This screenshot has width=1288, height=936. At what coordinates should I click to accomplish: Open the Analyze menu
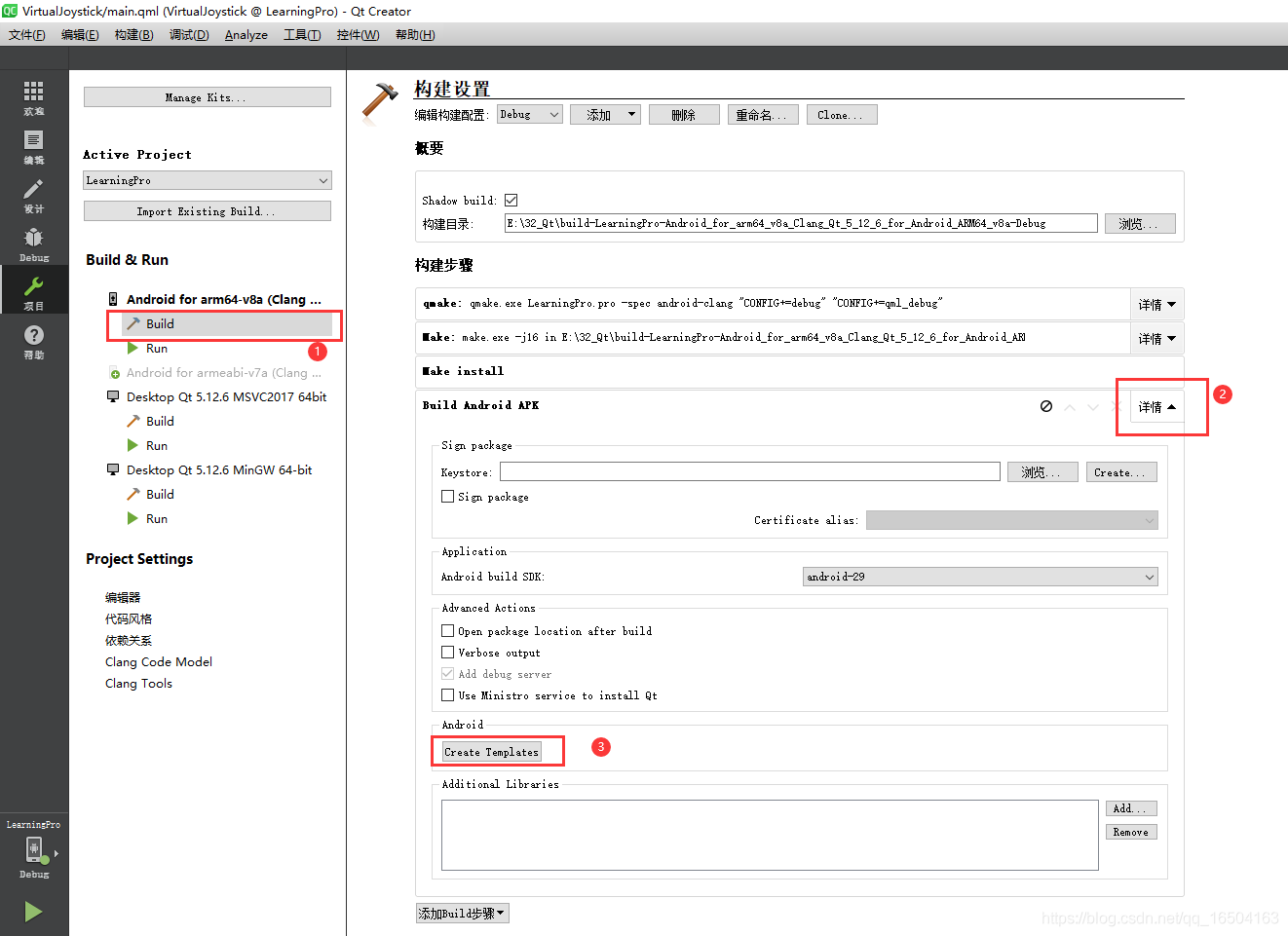246,34
